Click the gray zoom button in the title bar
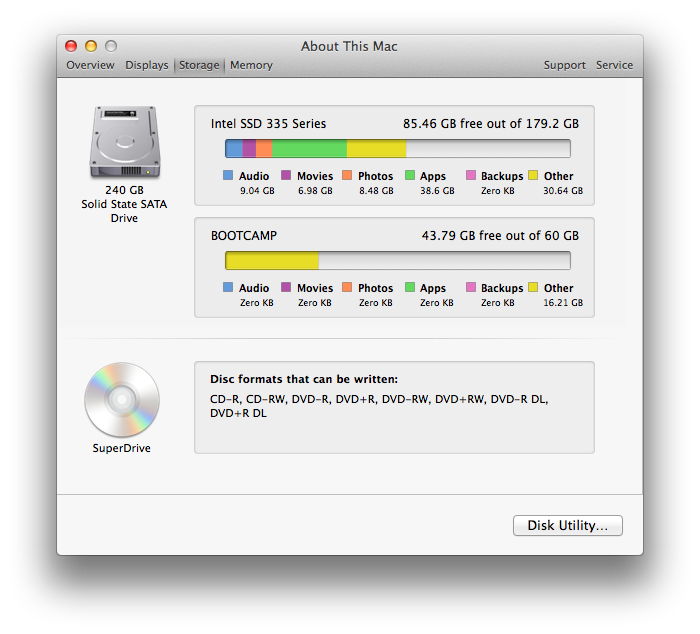This screenshot has height=634, width=700. click(x=111, y=46)
